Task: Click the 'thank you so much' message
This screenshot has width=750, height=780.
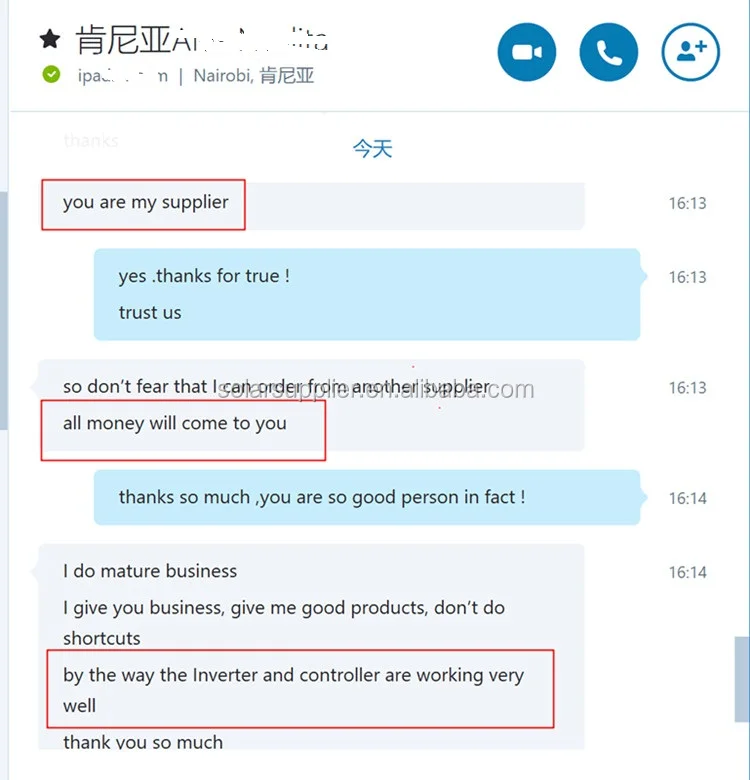Action: tap(143, 742)
